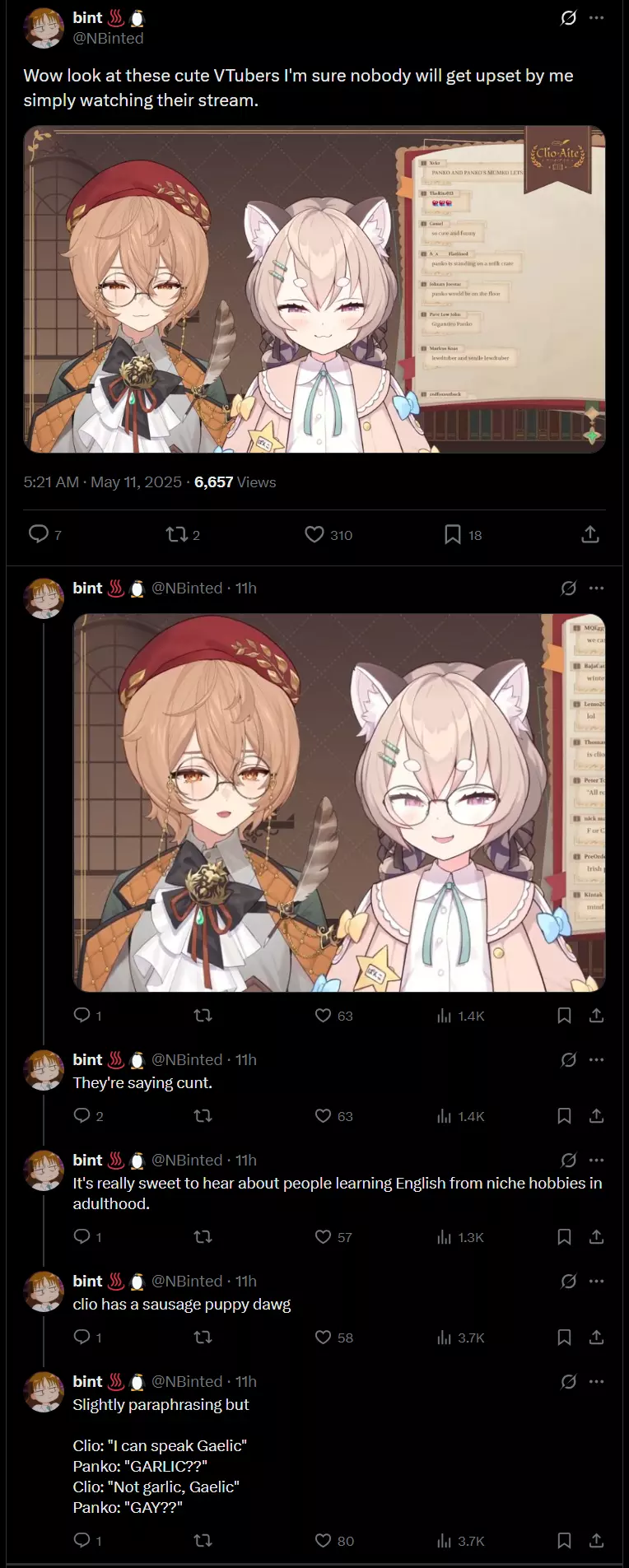Share the main tweet via the share icon
The width and height of the screenshot is (629, 1568).
point(590,534)
